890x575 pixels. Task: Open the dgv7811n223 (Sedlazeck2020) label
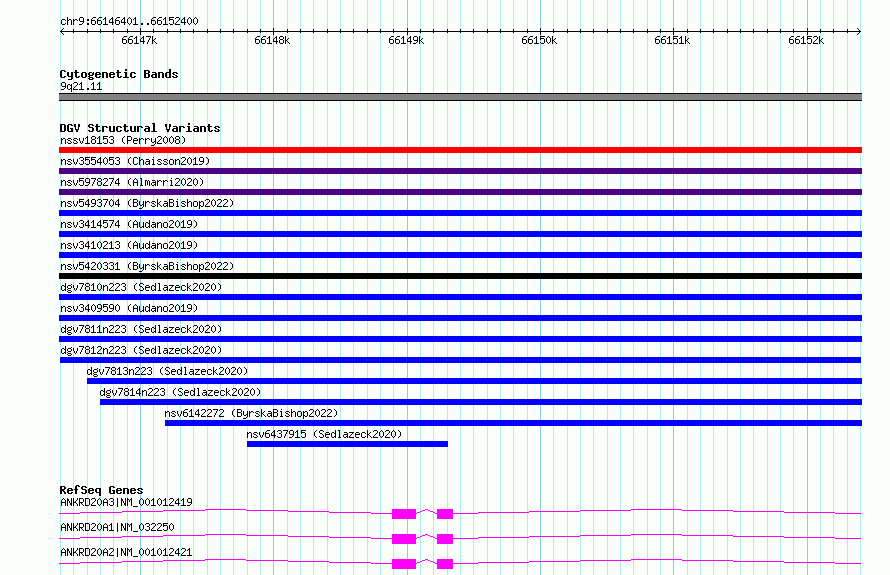pyautogui.click(x=141, y=329)
